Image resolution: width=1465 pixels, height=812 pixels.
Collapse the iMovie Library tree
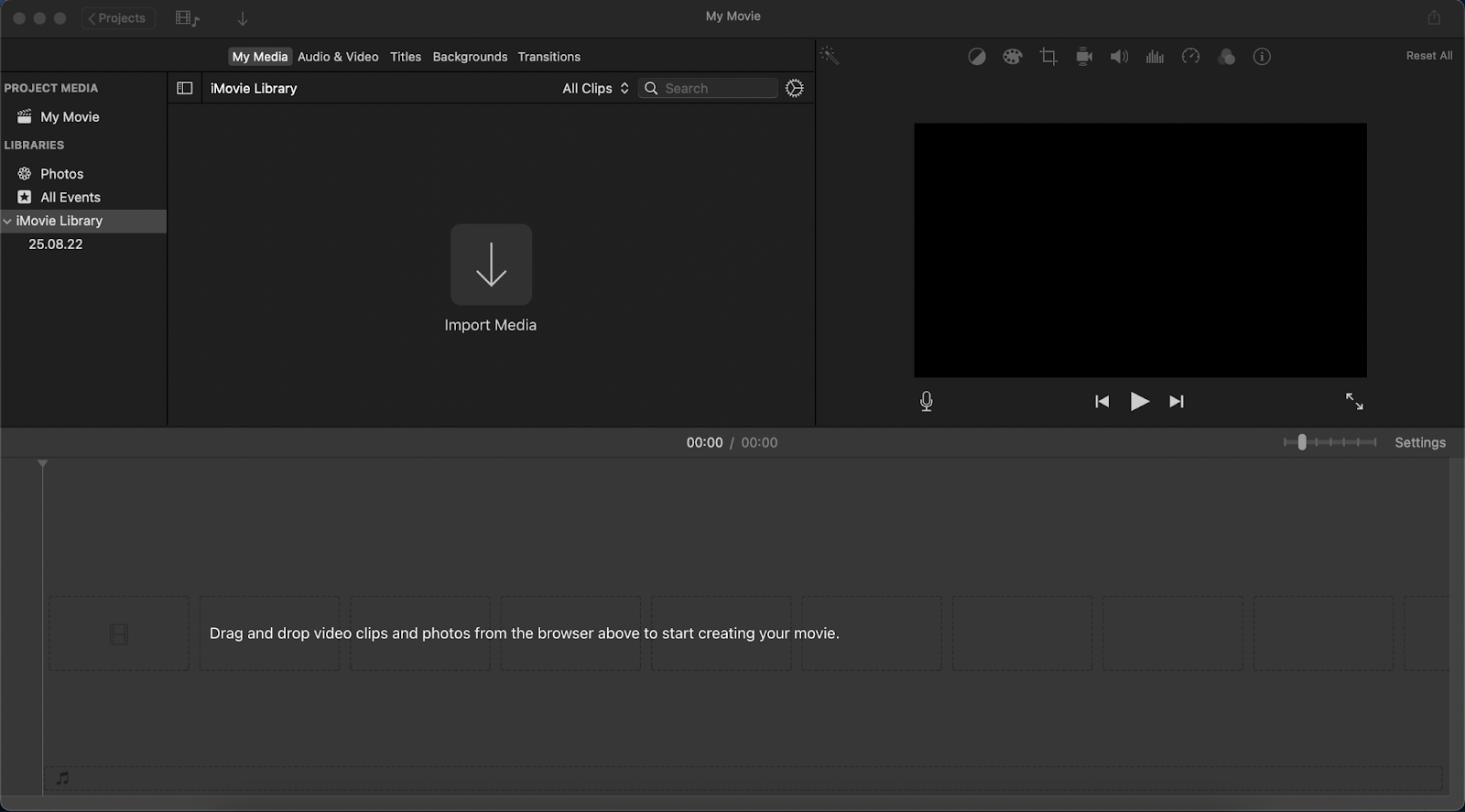point(7,221)
